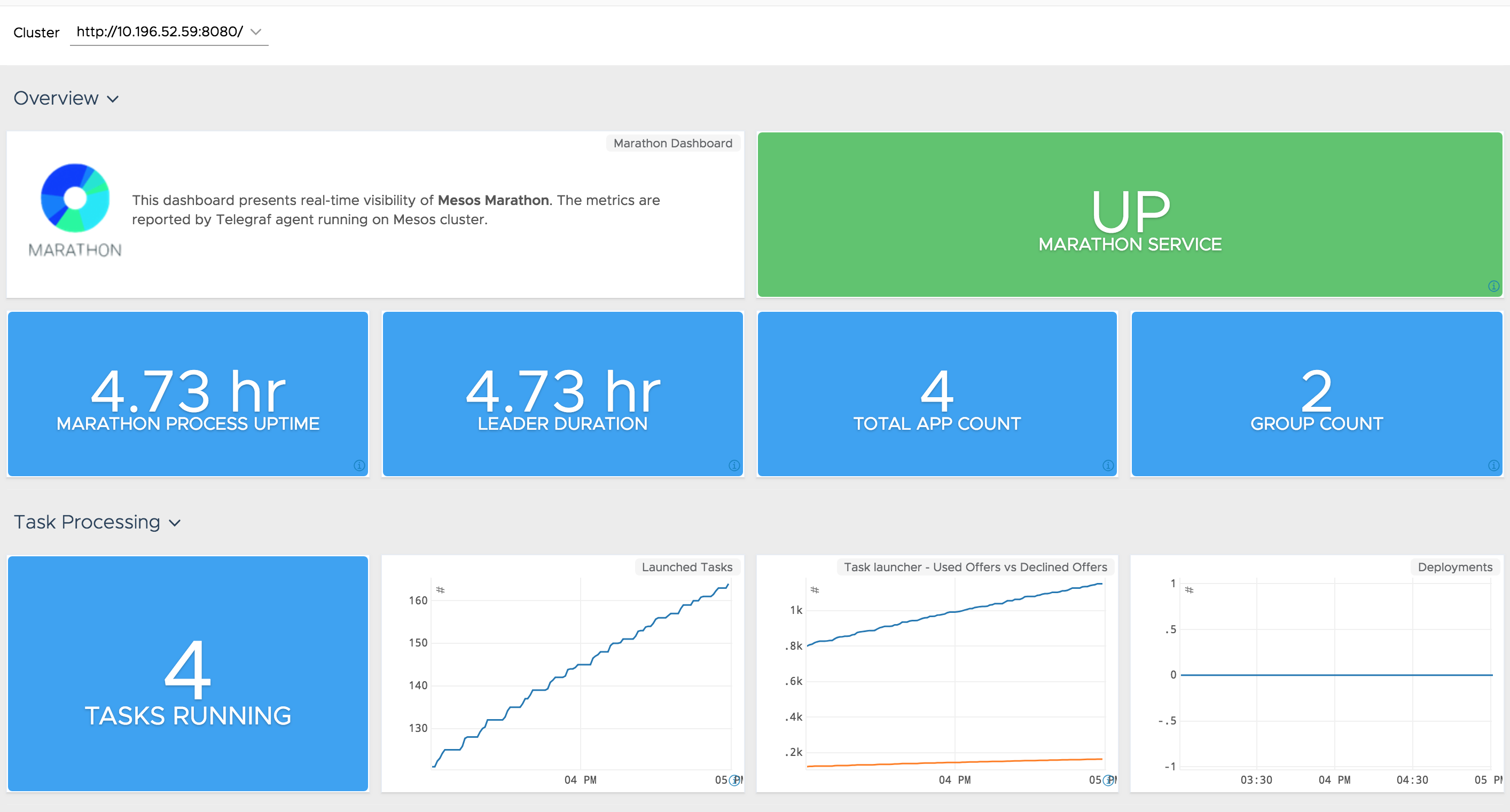Click the UP Marathon Service status tile
This screenshot has width=1510, height=812.
pos(1130,215)
